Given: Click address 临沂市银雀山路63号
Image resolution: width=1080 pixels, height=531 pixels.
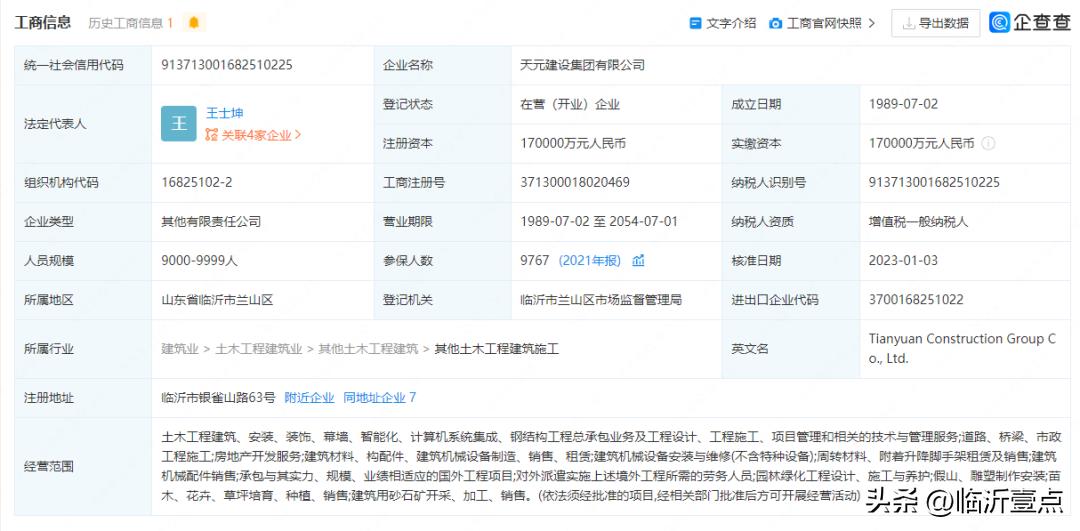Looking at the screenshot, I should [218, 397].
